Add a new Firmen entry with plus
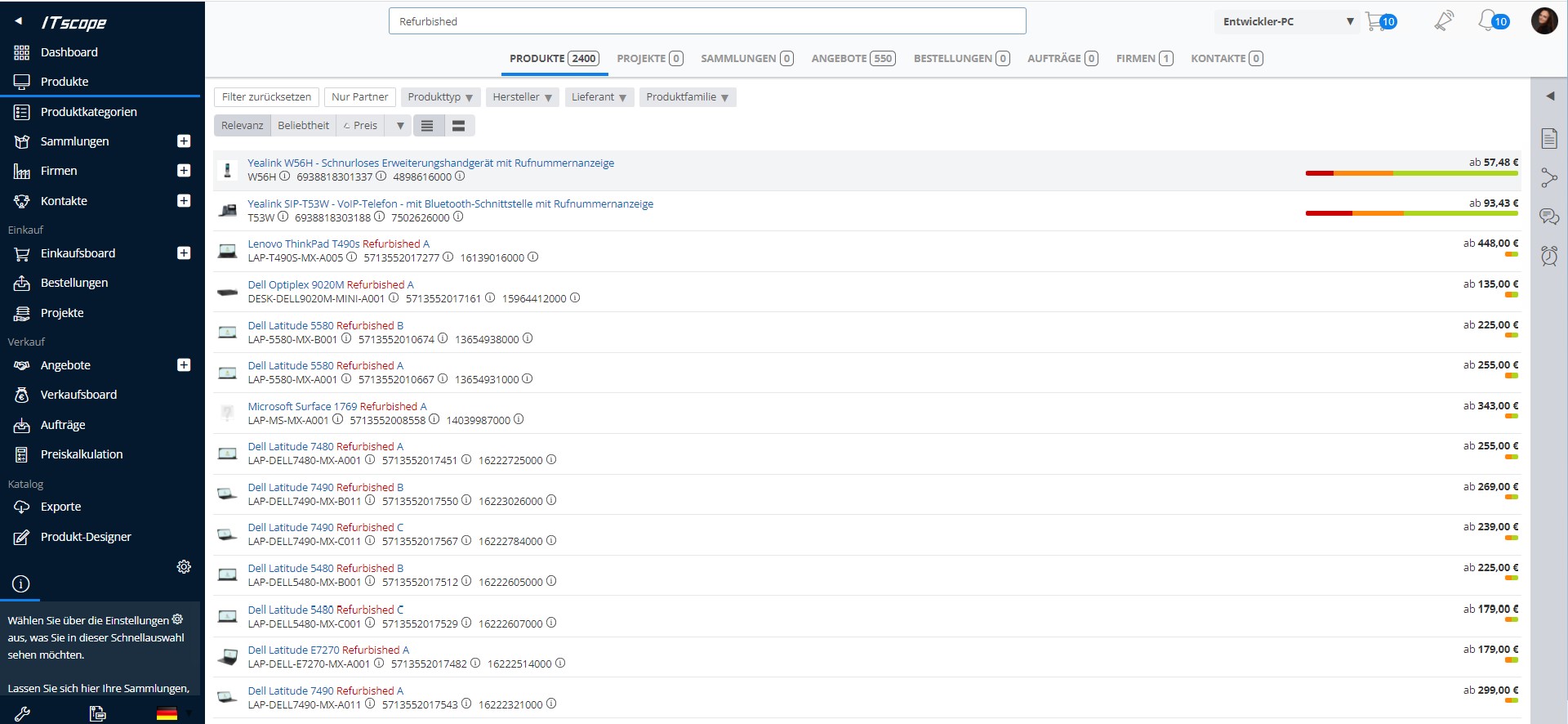Image resolution: width=1568 pixels, height=724 pixels. point(184,171)
